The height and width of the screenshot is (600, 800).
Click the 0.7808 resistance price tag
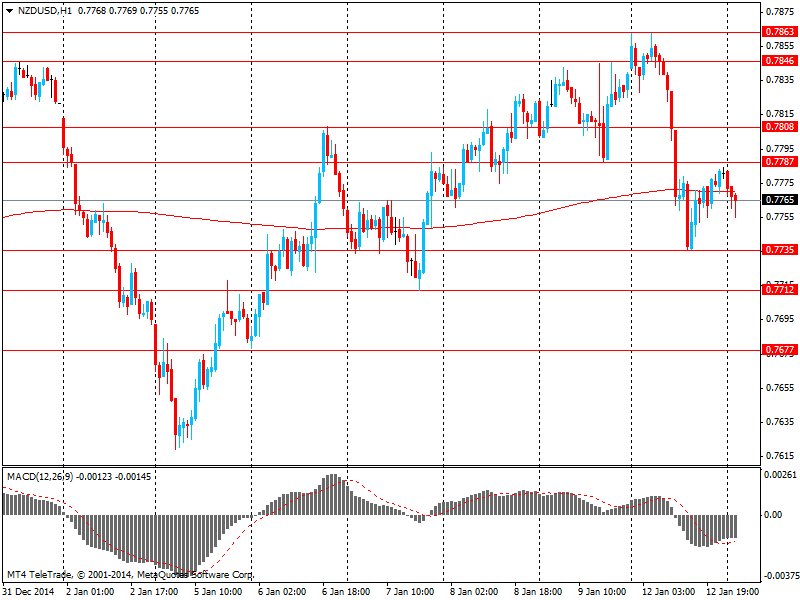pos(779,127)
